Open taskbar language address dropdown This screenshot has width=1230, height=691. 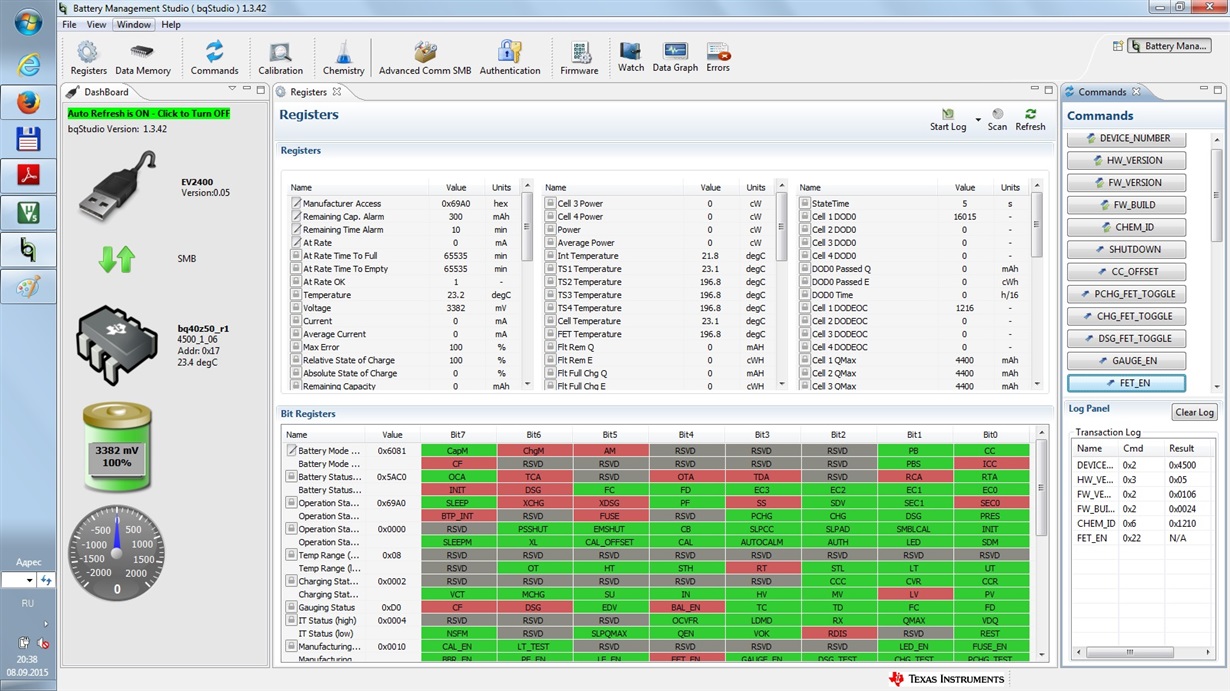coord(29,580)
